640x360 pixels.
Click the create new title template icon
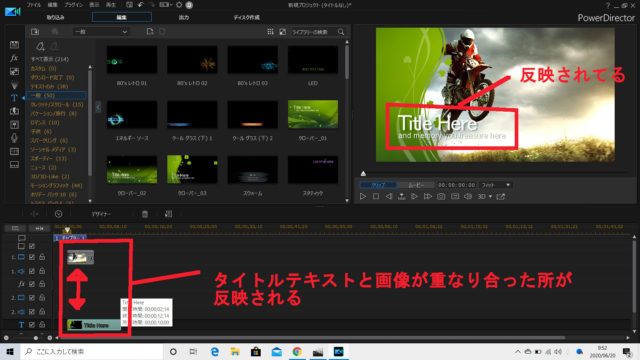pyautogui.click(x=150, y=31)
